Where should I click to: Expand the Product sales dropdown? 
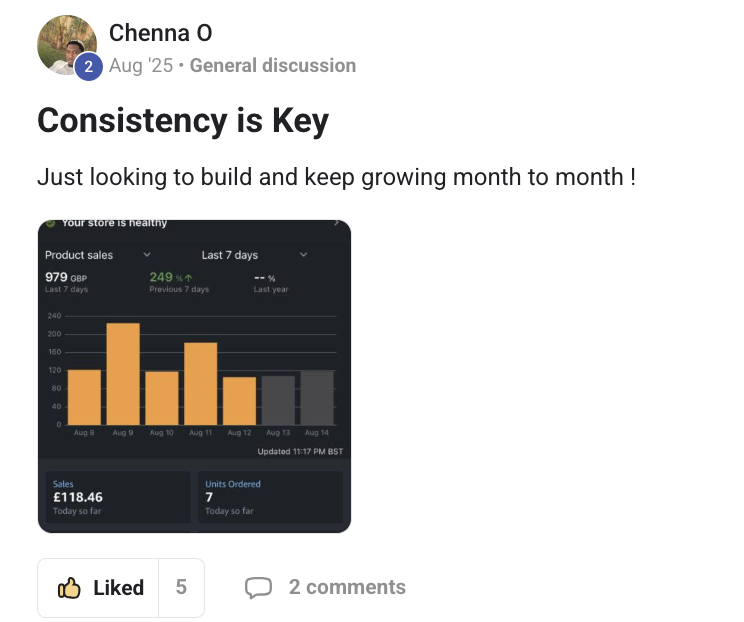click(x=147, y=255)
